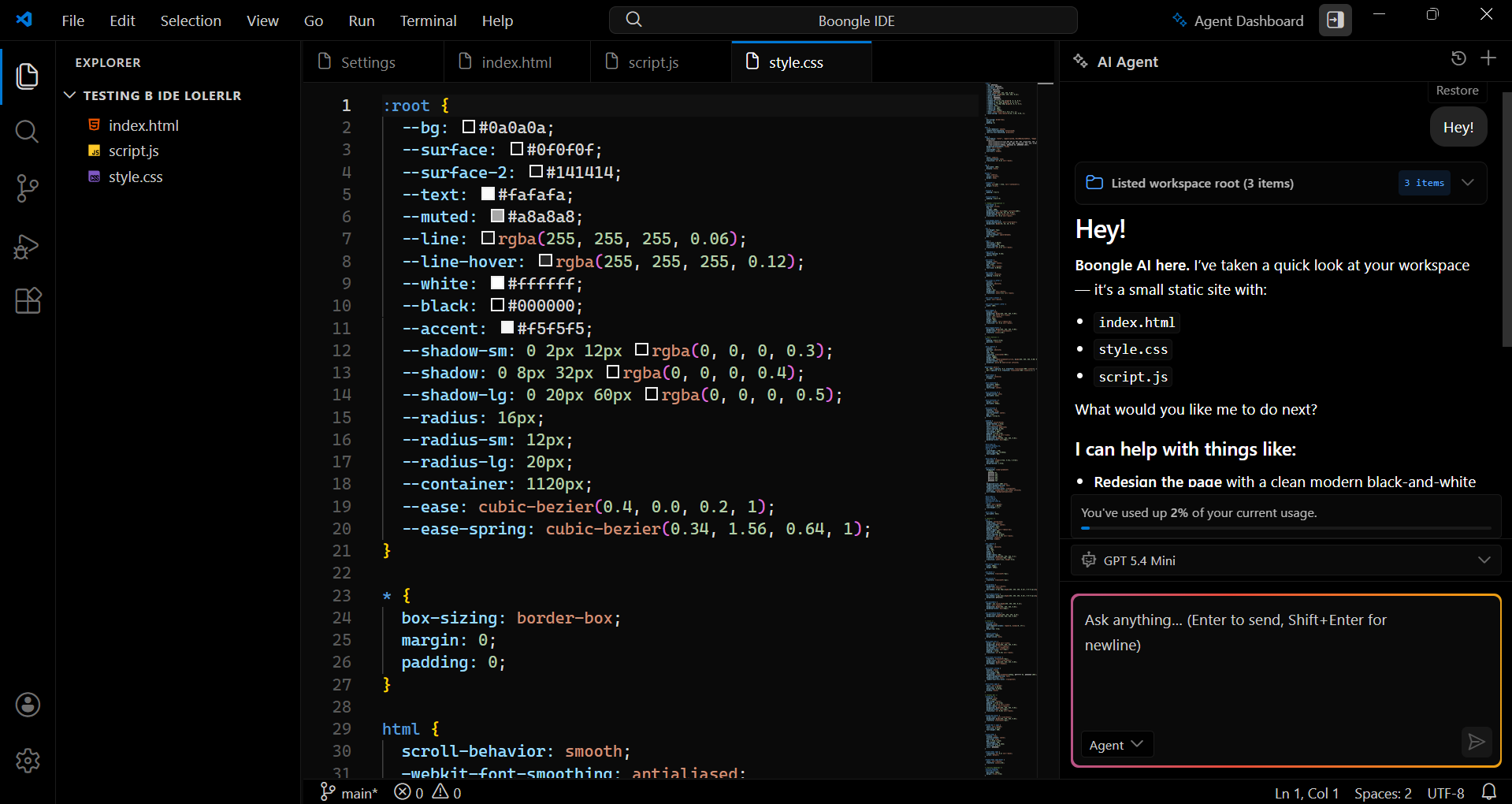Click the errors count icon in status bar
Screen dimensions: 1512x804
pos(403,792)
